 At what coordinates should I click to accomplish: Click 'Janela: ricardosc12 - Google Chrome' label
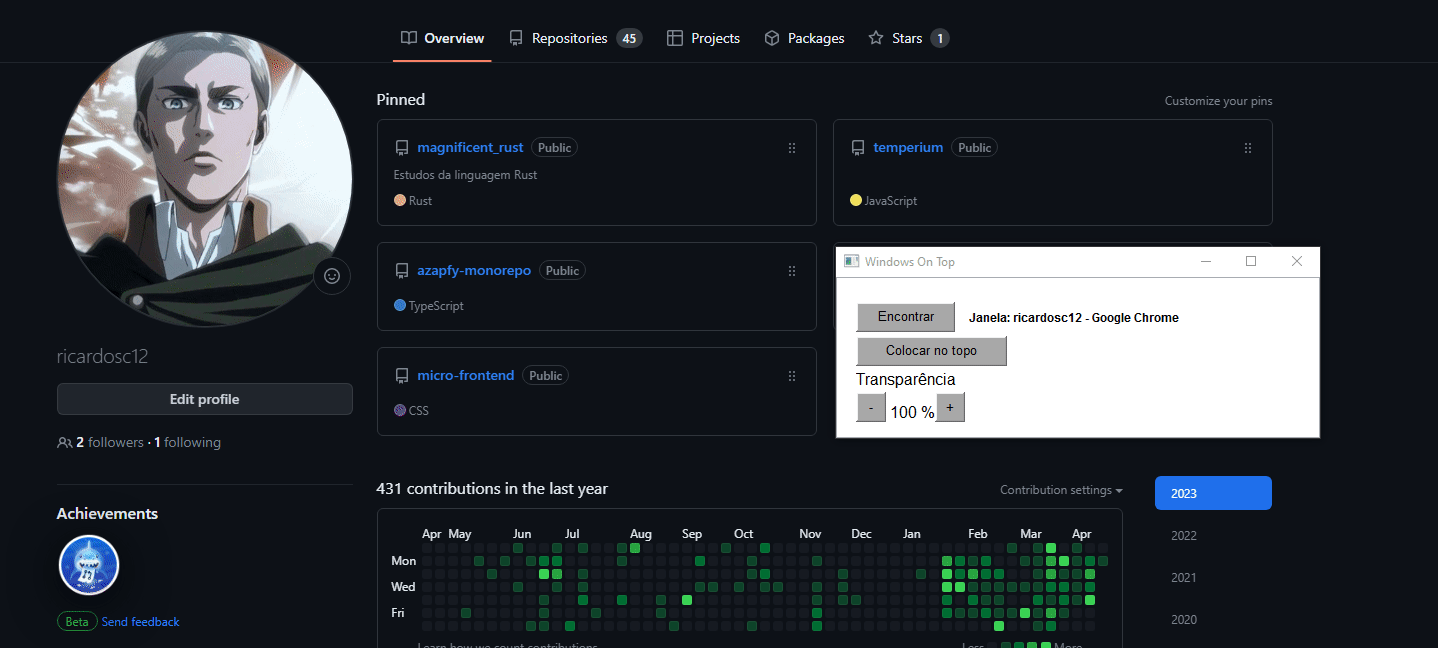pyautogui.click(x=1074, y=318)
